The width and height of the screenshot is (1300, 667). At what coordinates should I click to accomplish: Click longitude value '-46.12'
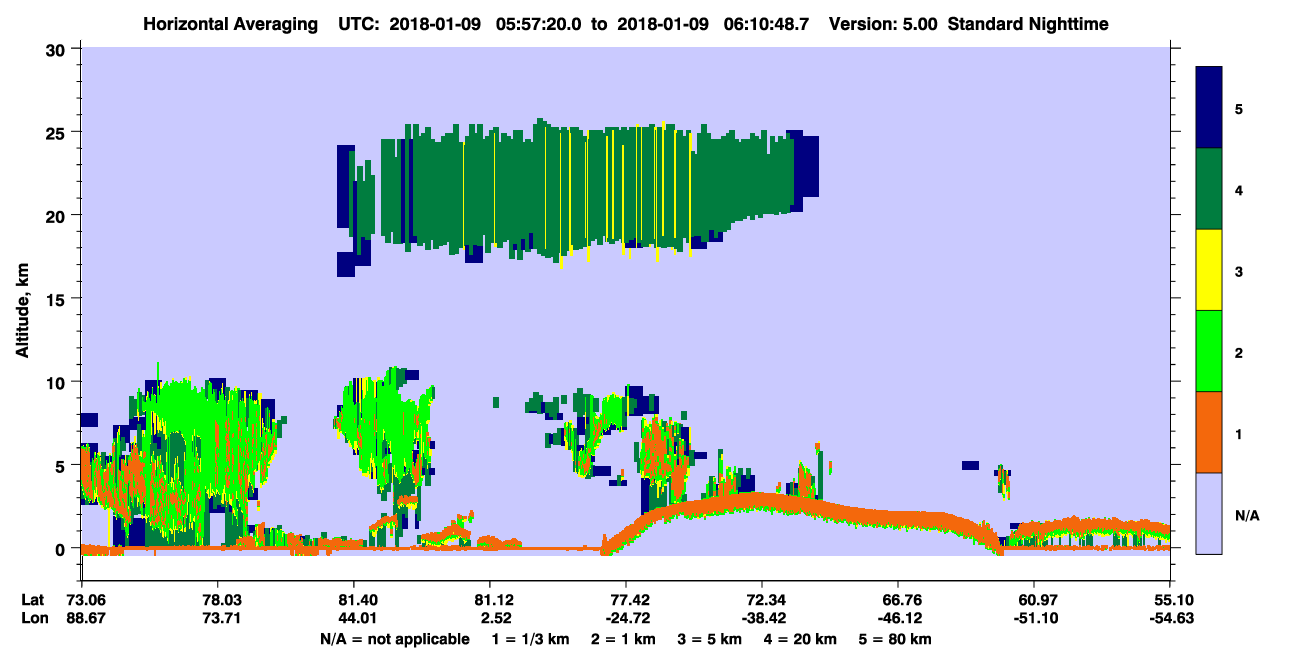898,617
